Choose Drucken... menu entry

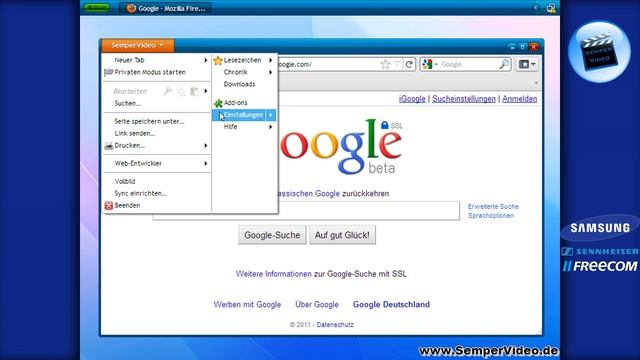tap(129, 145)
